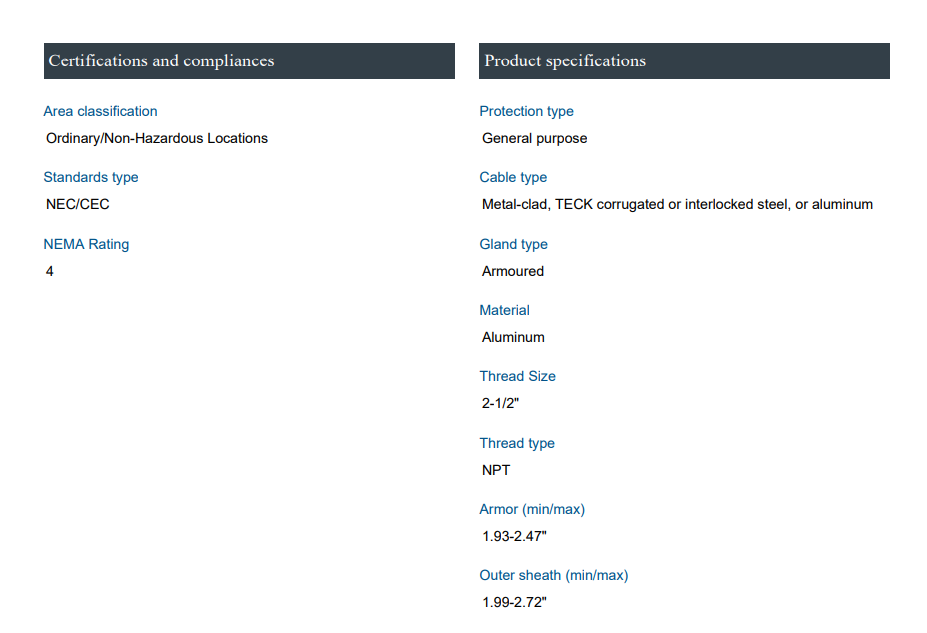Image resolution: width=927 pixels, height=633 pixels.
Task: Click the Certifications and compliances header
Action: click(x=161, y=61)
